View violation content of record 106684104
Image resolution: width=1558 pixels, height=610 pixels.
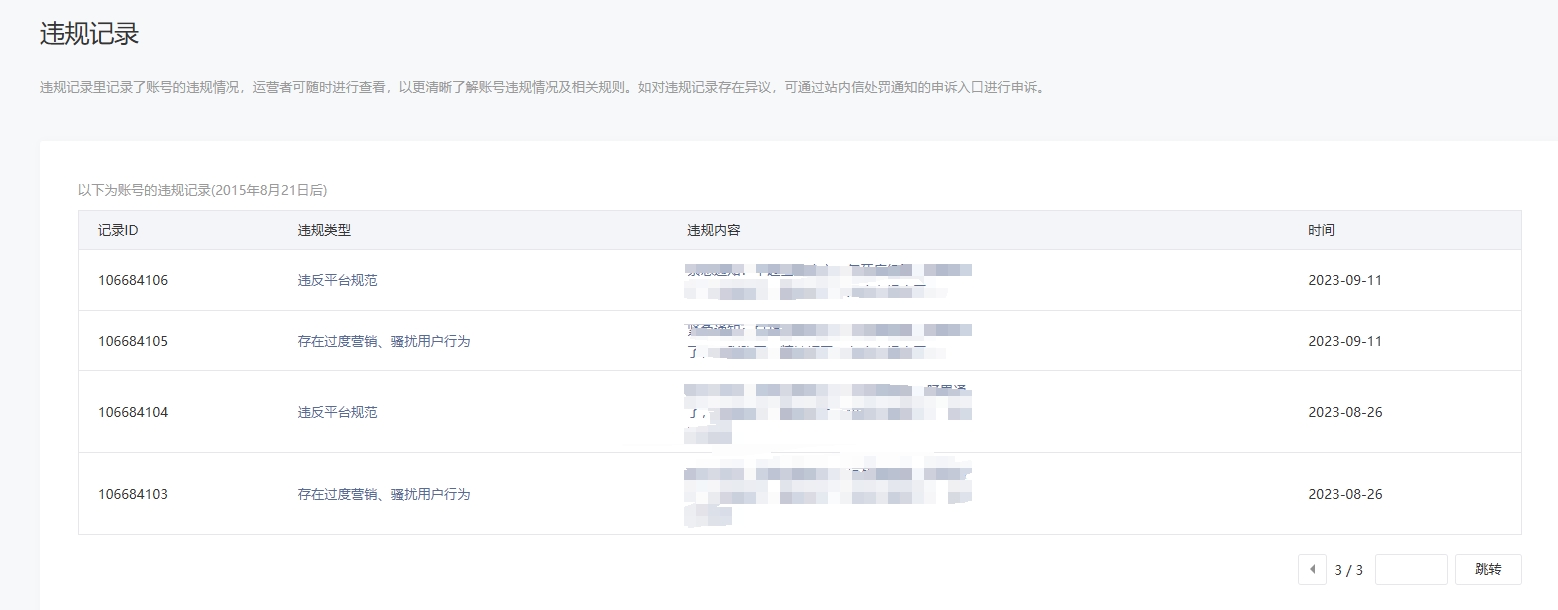[x=828, y=412]
